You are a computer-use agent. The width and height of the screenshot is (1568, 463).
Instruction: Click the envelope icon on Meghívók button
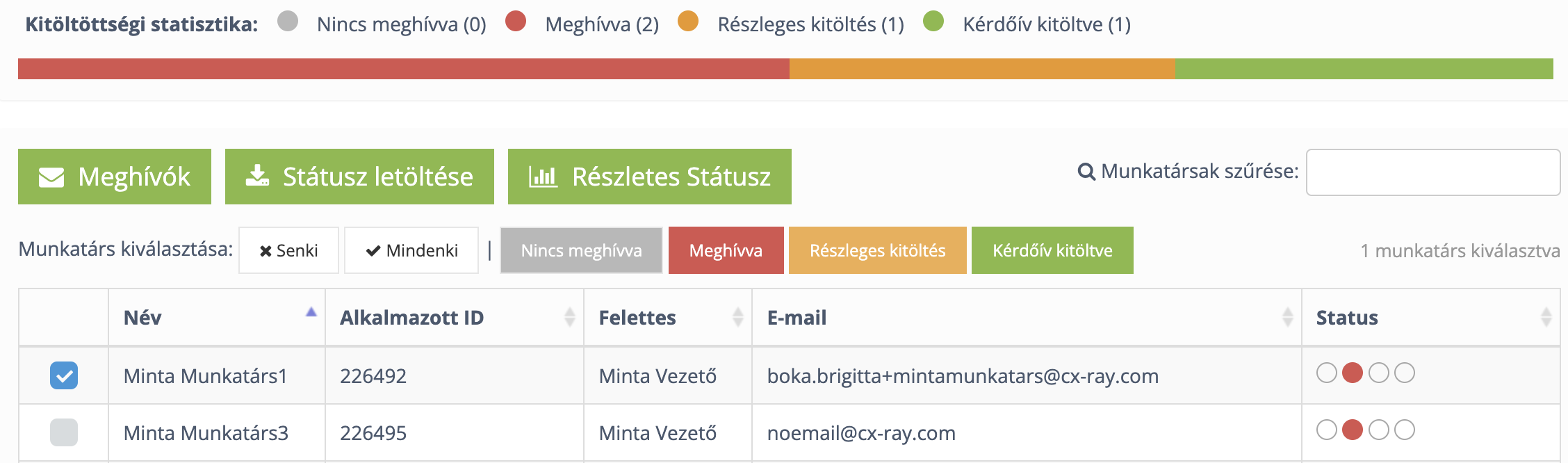tap(51, 177)
